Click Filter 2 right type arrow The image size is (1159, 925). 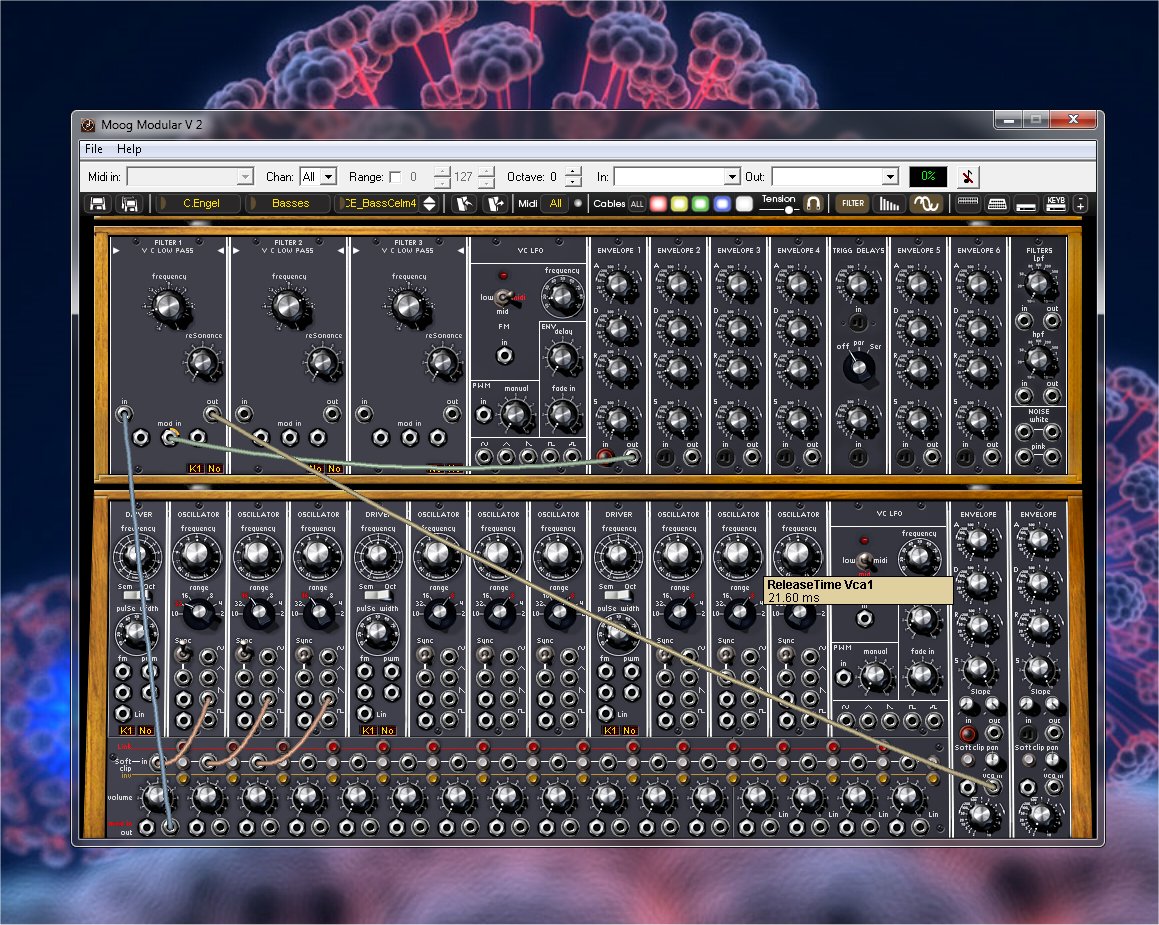click(341, 251)
